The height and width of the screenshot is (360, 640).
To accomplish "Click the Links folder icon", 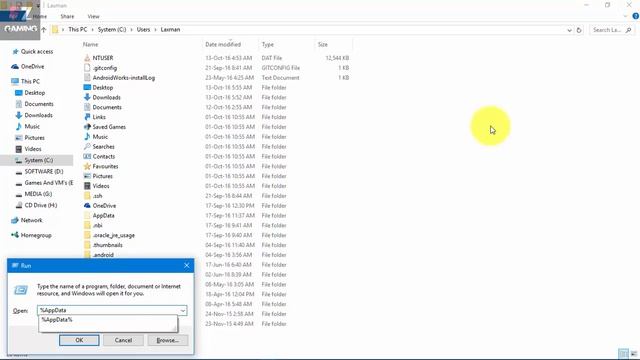I will tap(87, 117).
